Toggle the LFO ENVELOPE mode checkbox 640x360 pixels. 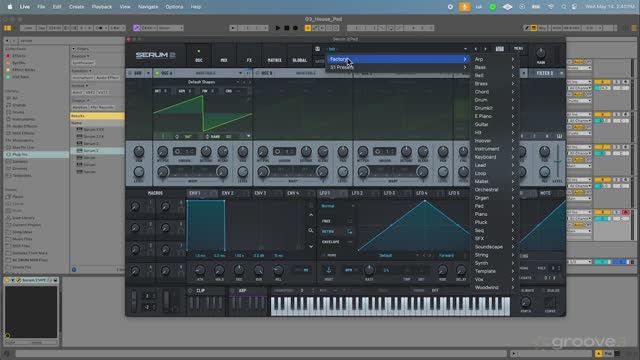(x=350, y=242)
